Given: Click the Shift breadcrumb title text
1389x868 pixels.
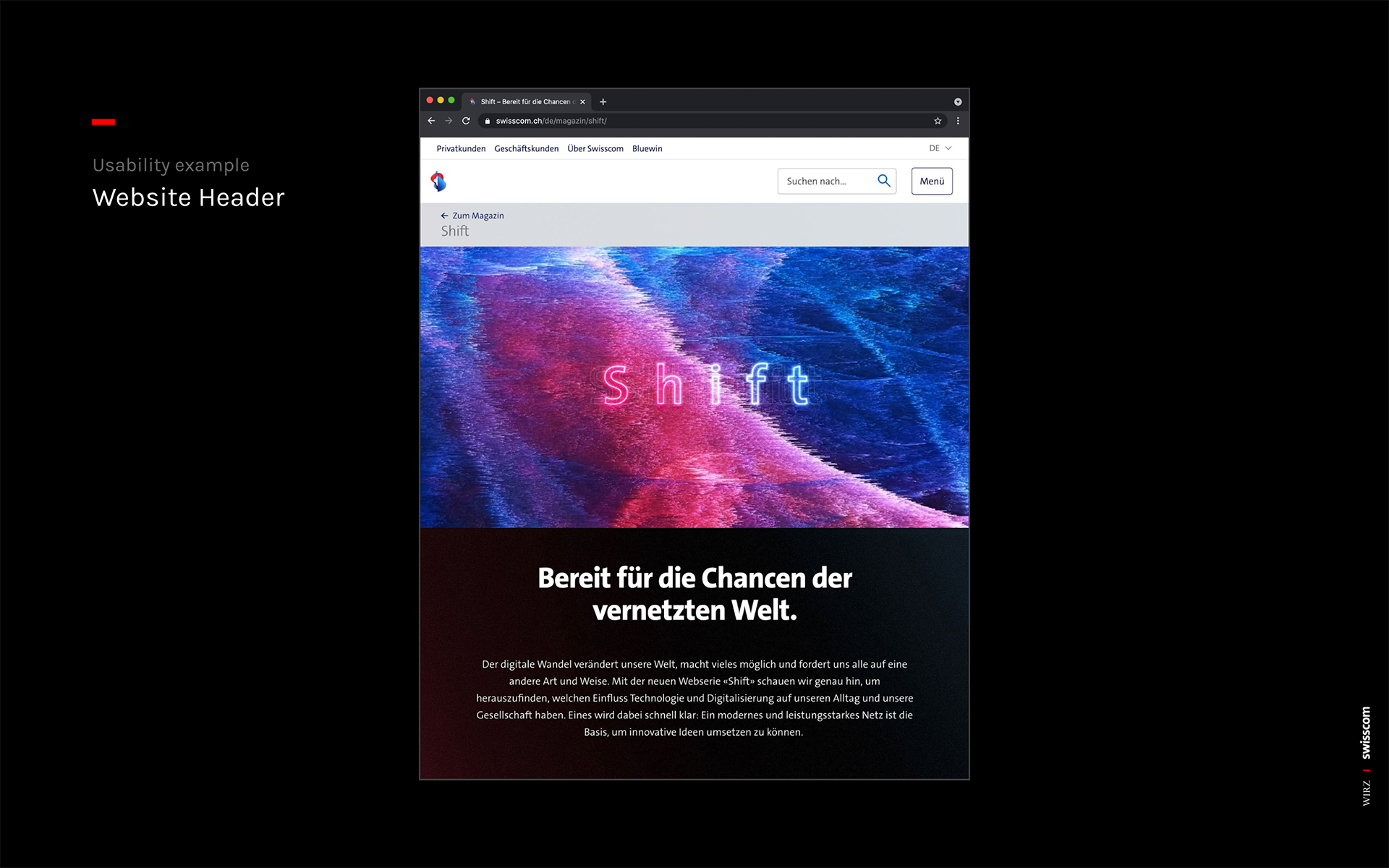Looking at the screenshot, I should (x=455, y=231).
